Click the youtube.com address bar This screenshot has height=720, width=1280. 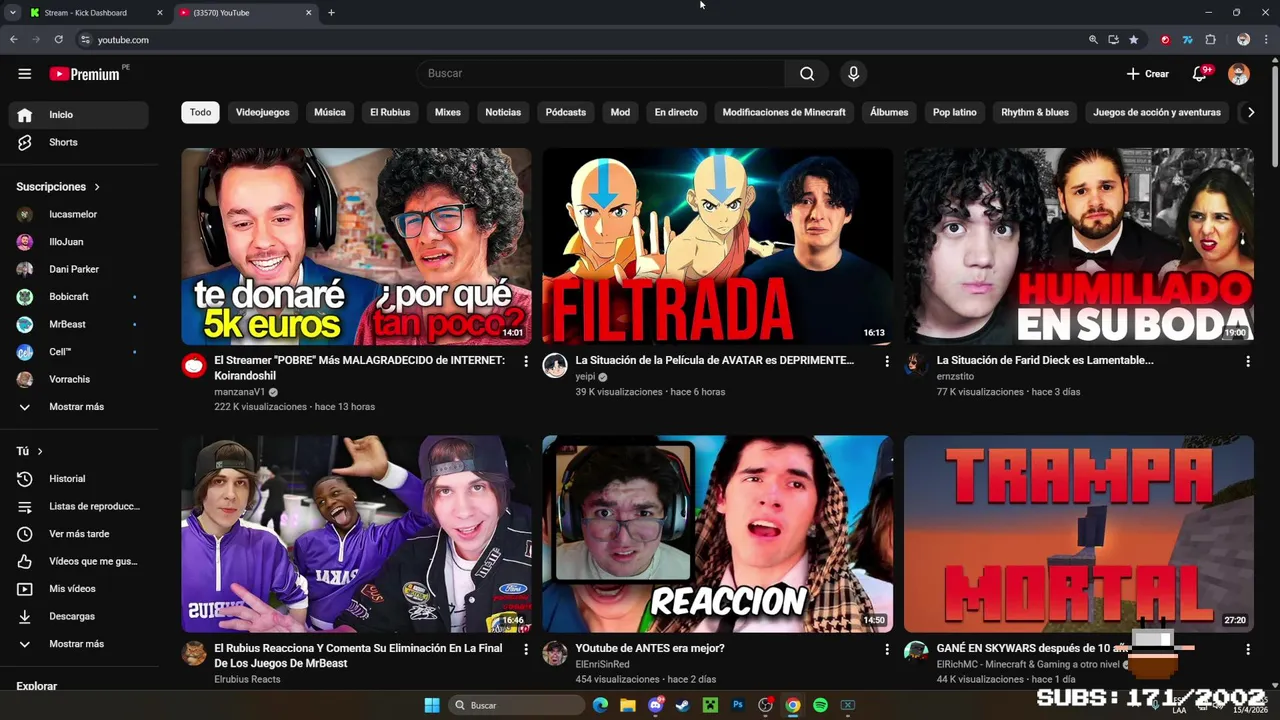point(580,40)
